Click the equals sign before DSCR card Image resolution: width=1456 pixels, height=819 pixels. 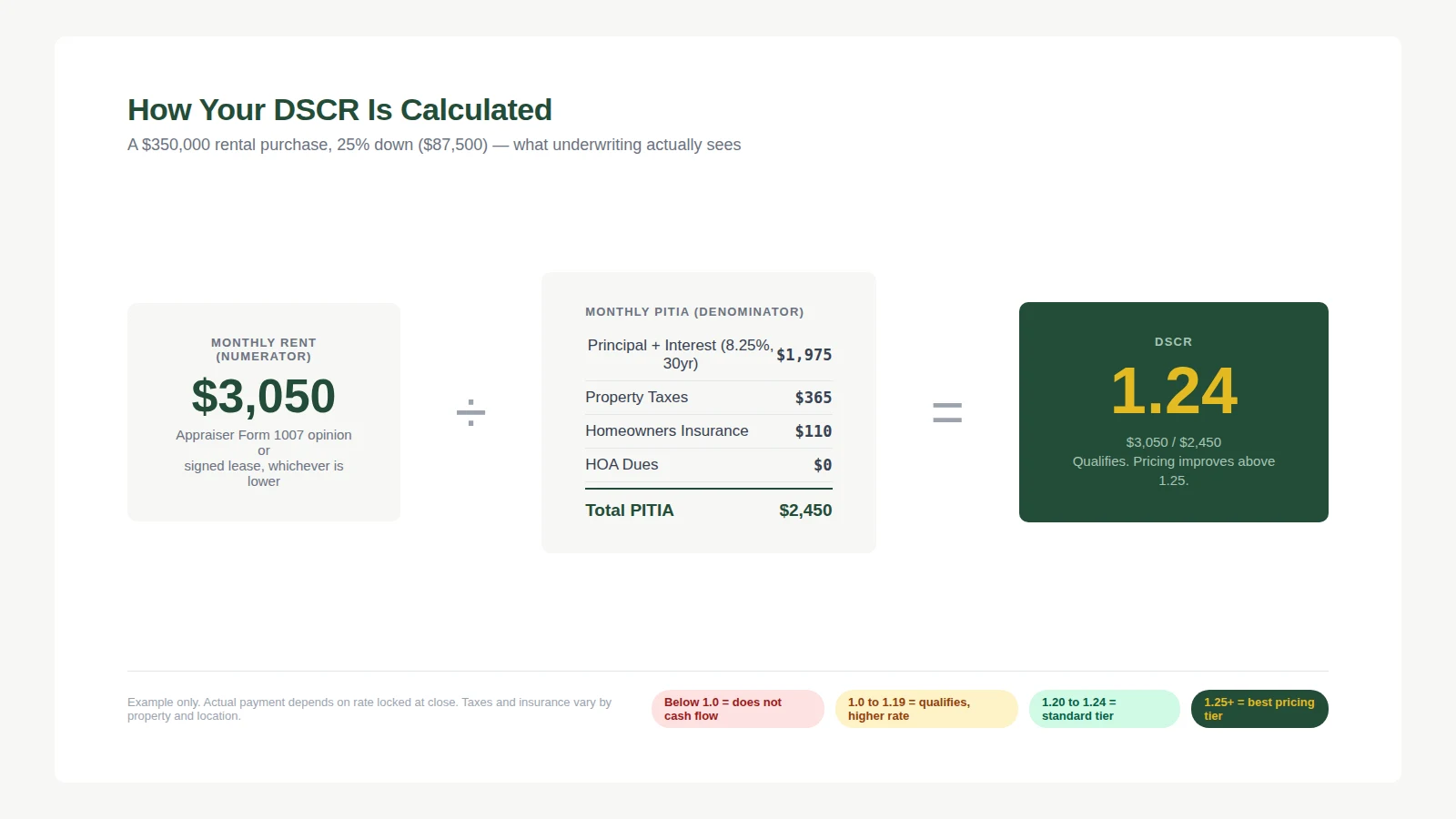(x=947, y=413)
